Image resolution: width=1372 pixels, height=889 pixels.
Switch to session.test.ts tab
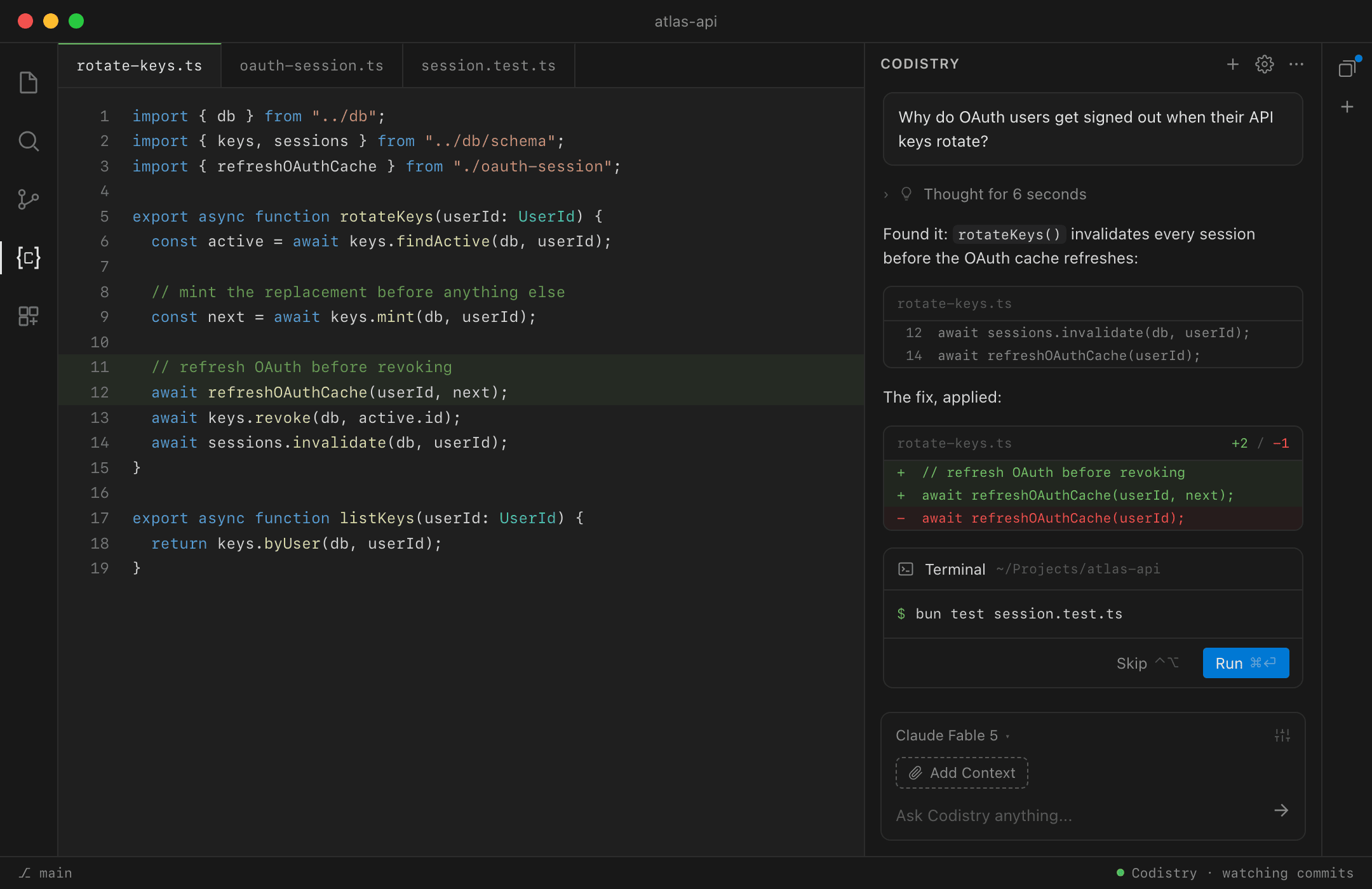click(488, 65)
